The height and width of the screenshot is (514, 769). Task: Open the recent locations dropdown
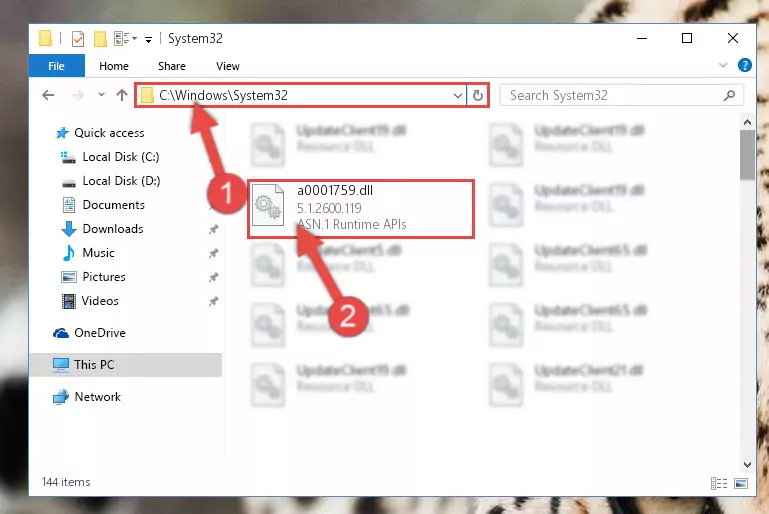pos(101,95)
